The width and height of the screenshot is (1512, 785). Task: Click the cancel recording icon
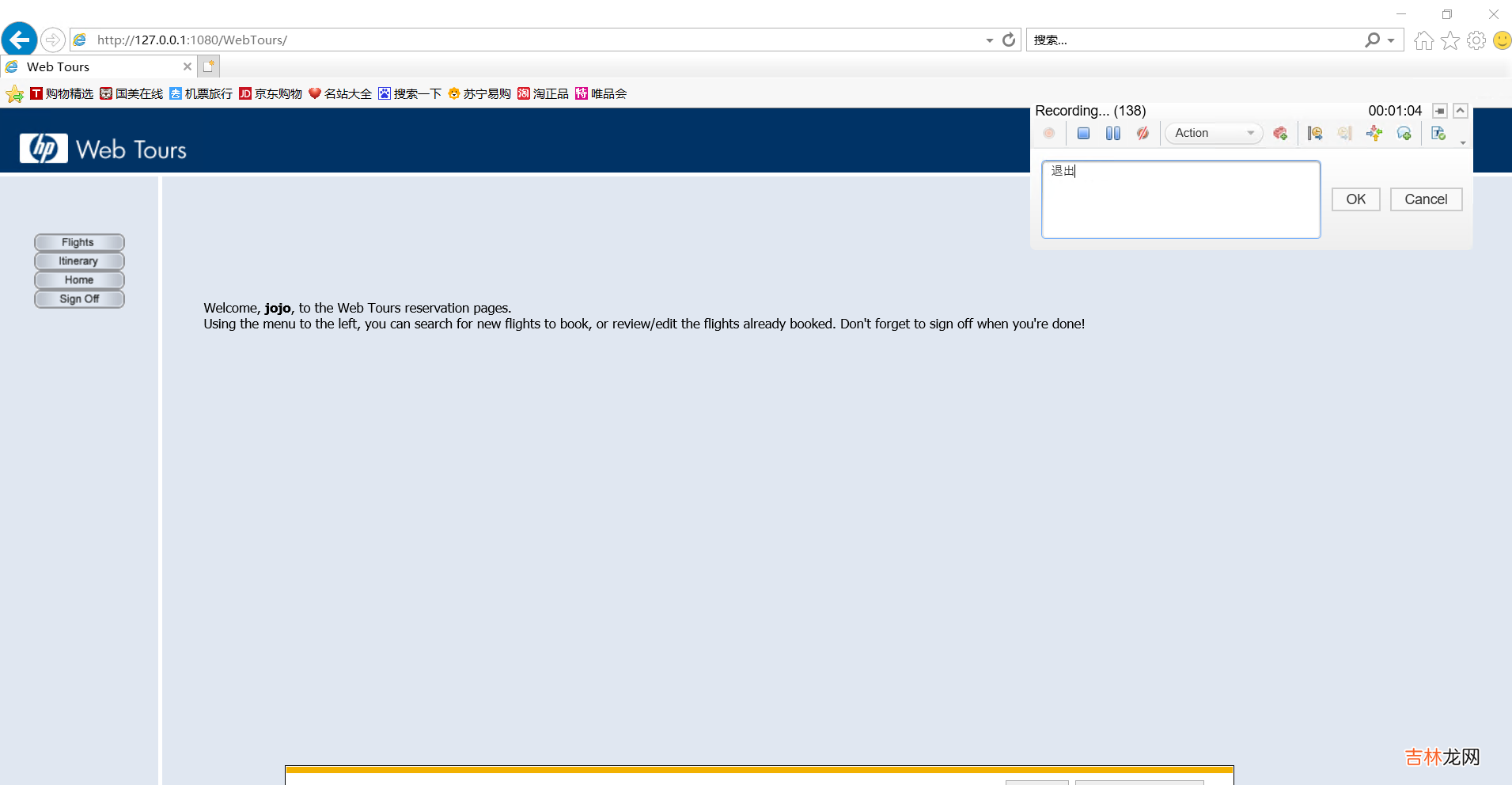pyautogui.click(x=1143, y=134)
